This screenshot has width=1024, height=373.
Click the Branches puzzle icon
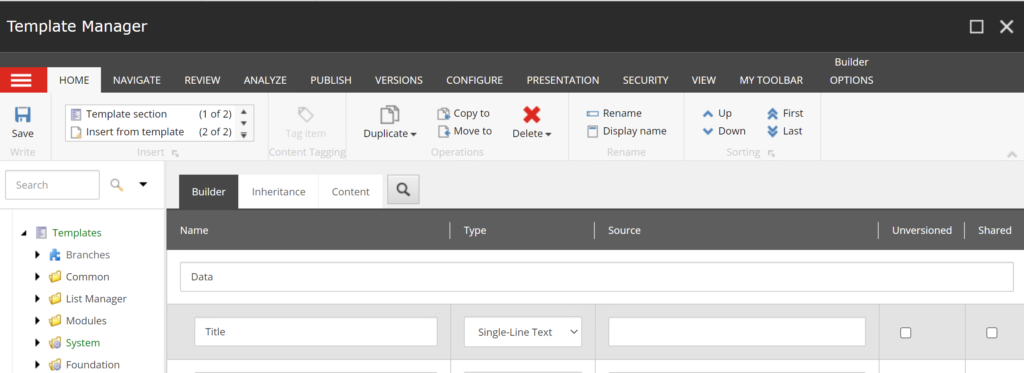55,255
